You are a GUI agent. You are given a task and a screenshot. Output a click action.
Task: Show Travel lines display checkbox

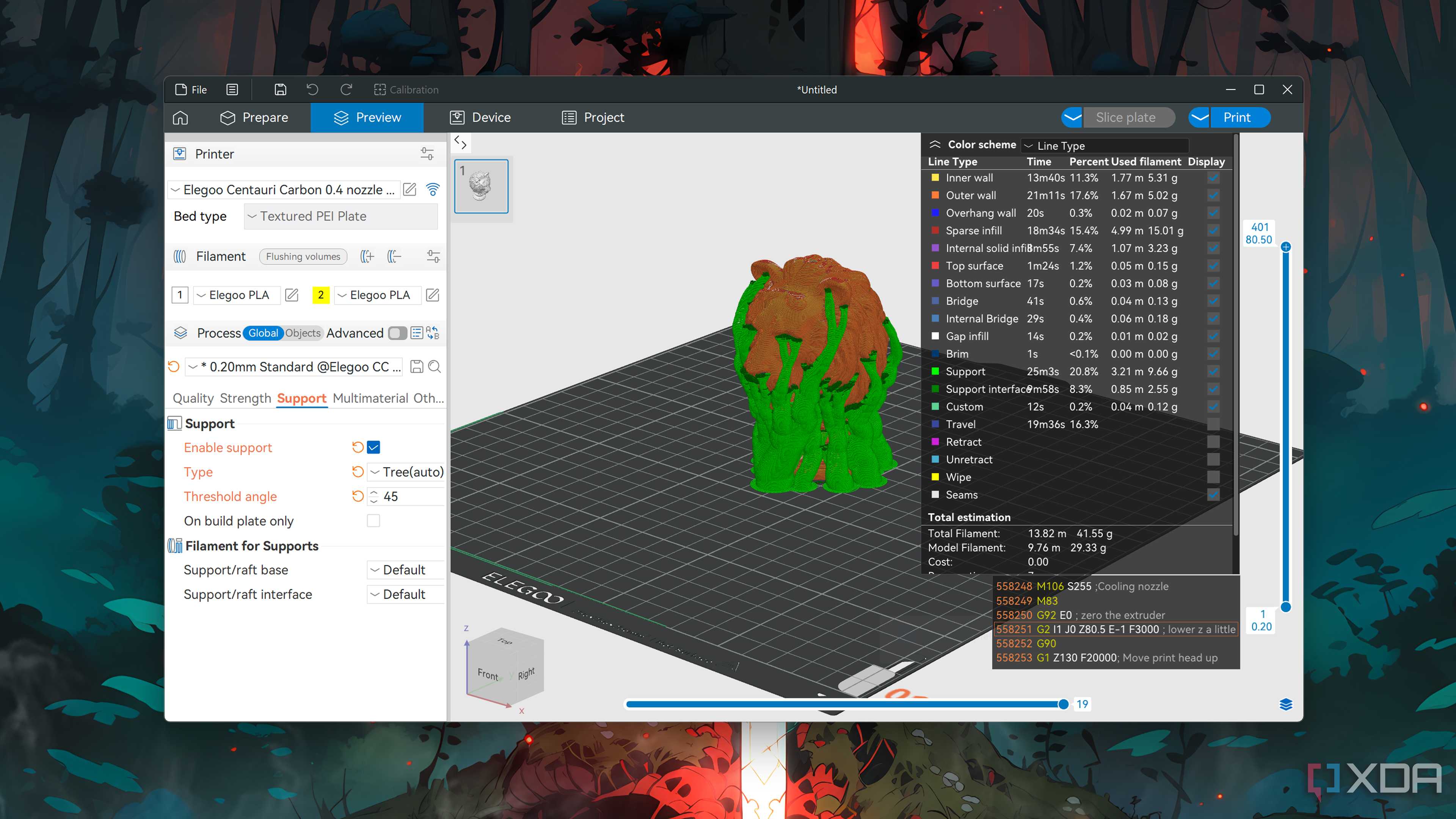coord(1213,424)
